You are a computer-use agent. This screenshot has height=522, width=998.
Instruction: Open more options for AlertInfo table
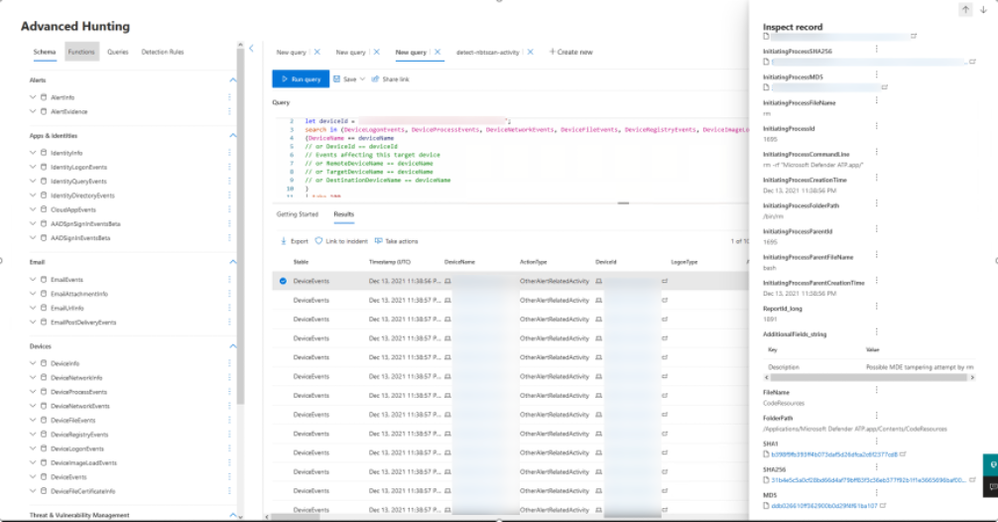(x=229, y=97)
